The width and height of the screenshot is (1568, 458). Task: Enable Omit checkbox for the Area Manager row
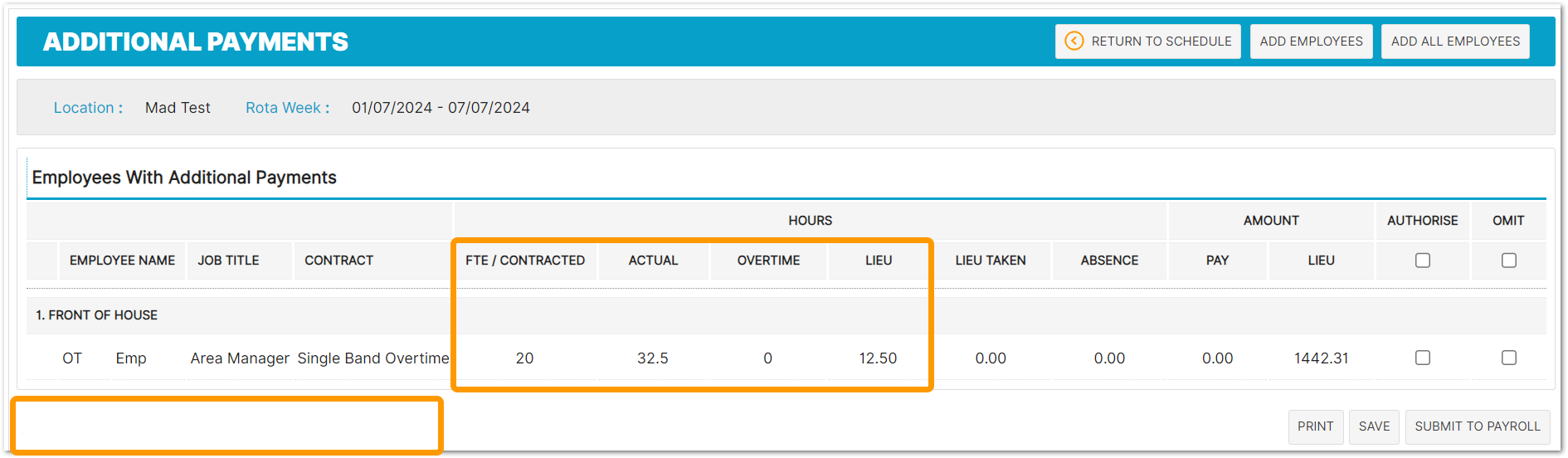(1508, 358)
